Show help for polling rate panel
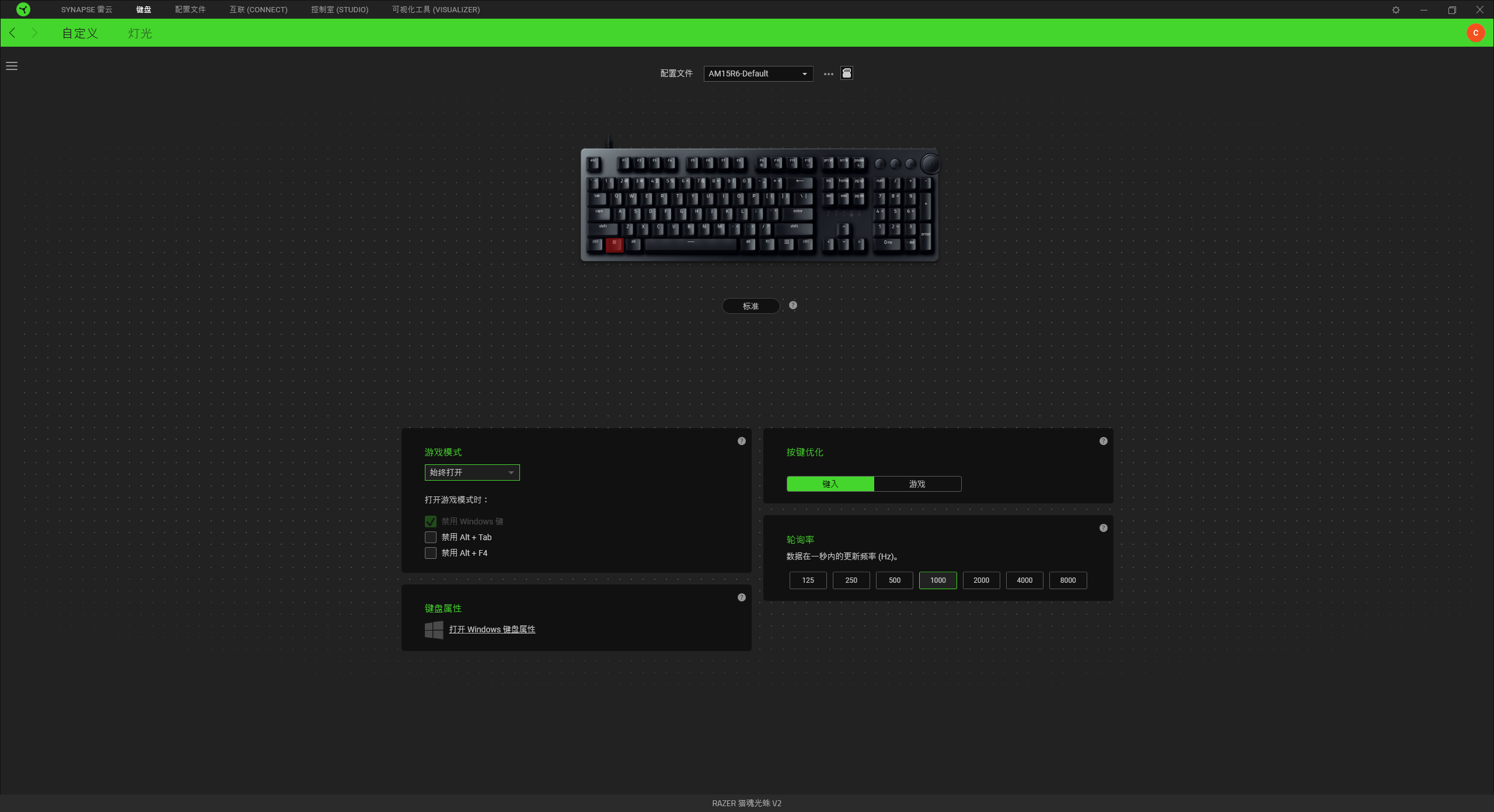1494x812 pixels. point(1104,528)
